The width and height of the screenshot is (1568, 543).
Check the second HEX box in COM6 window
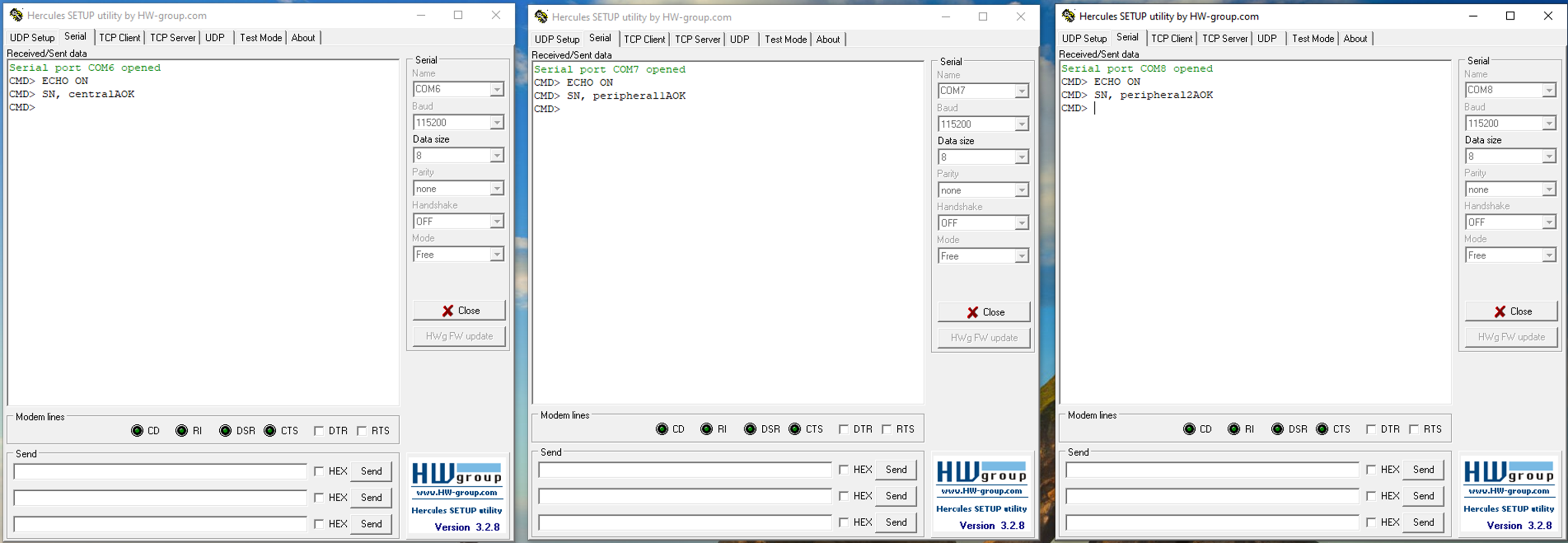tap(318, 497)
